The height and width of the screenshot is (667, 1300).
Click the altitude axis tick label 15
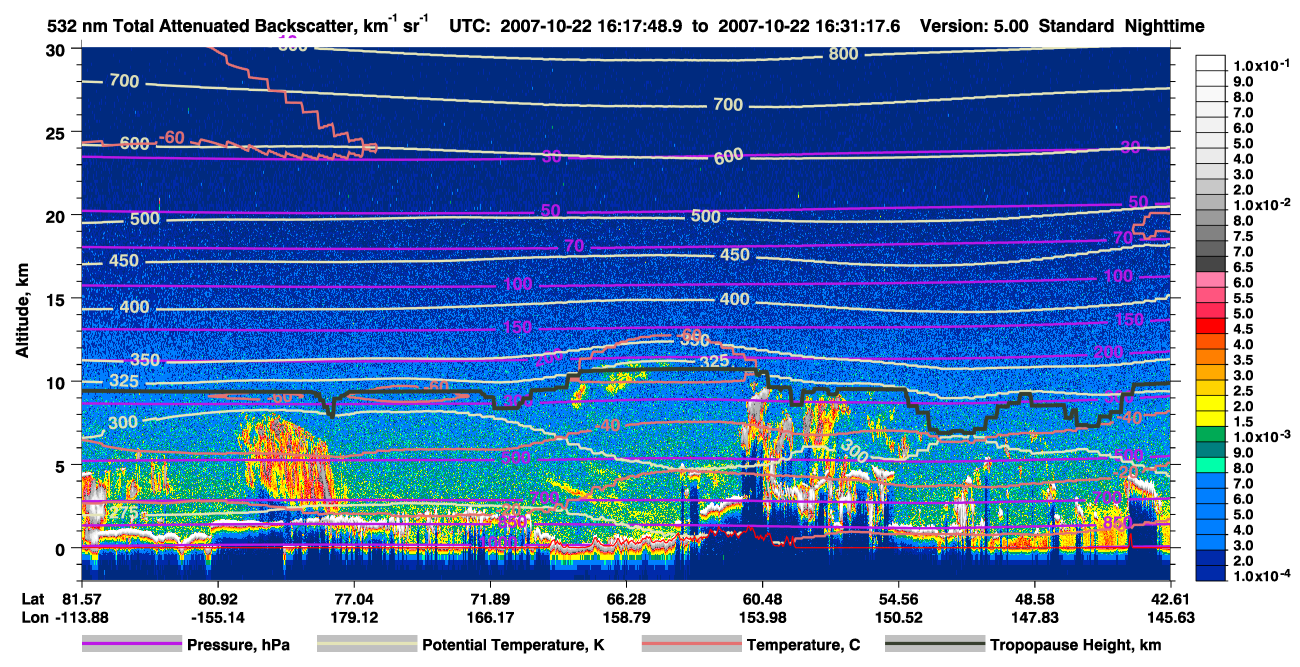tap(58, 299)
